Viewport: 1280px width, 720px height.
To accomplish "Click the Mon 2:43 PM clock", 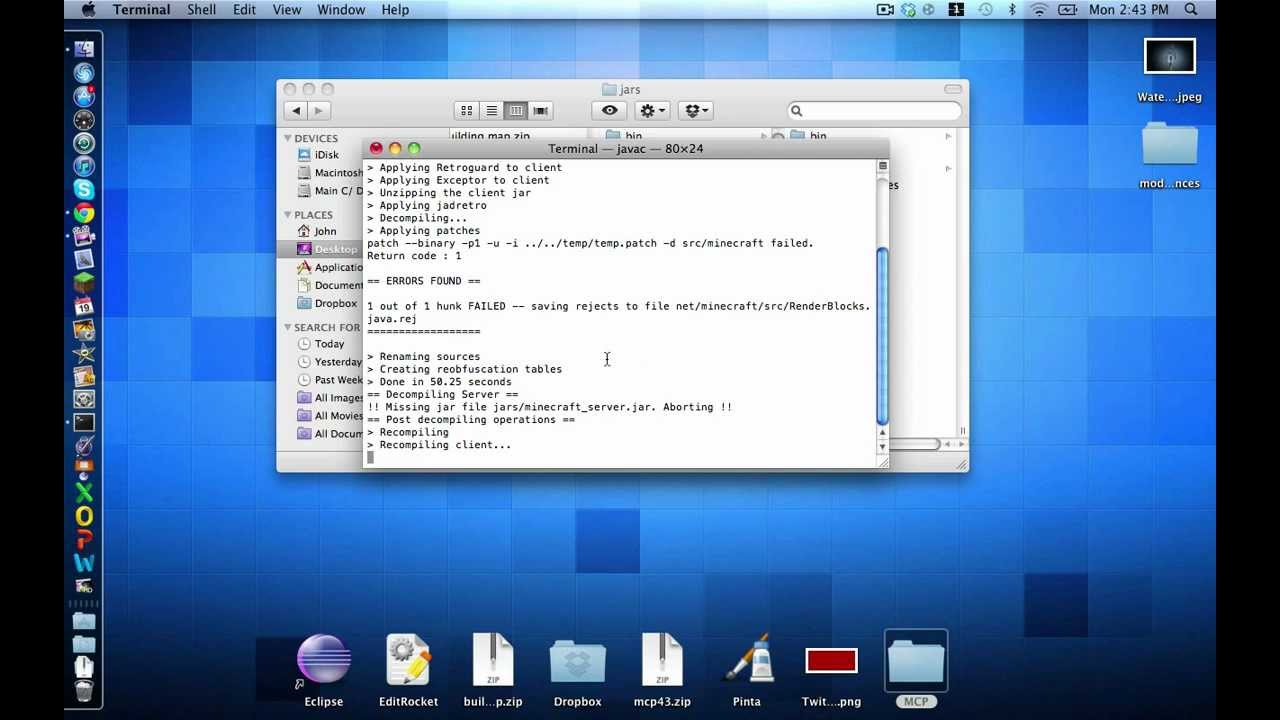I will point(1129,10).
